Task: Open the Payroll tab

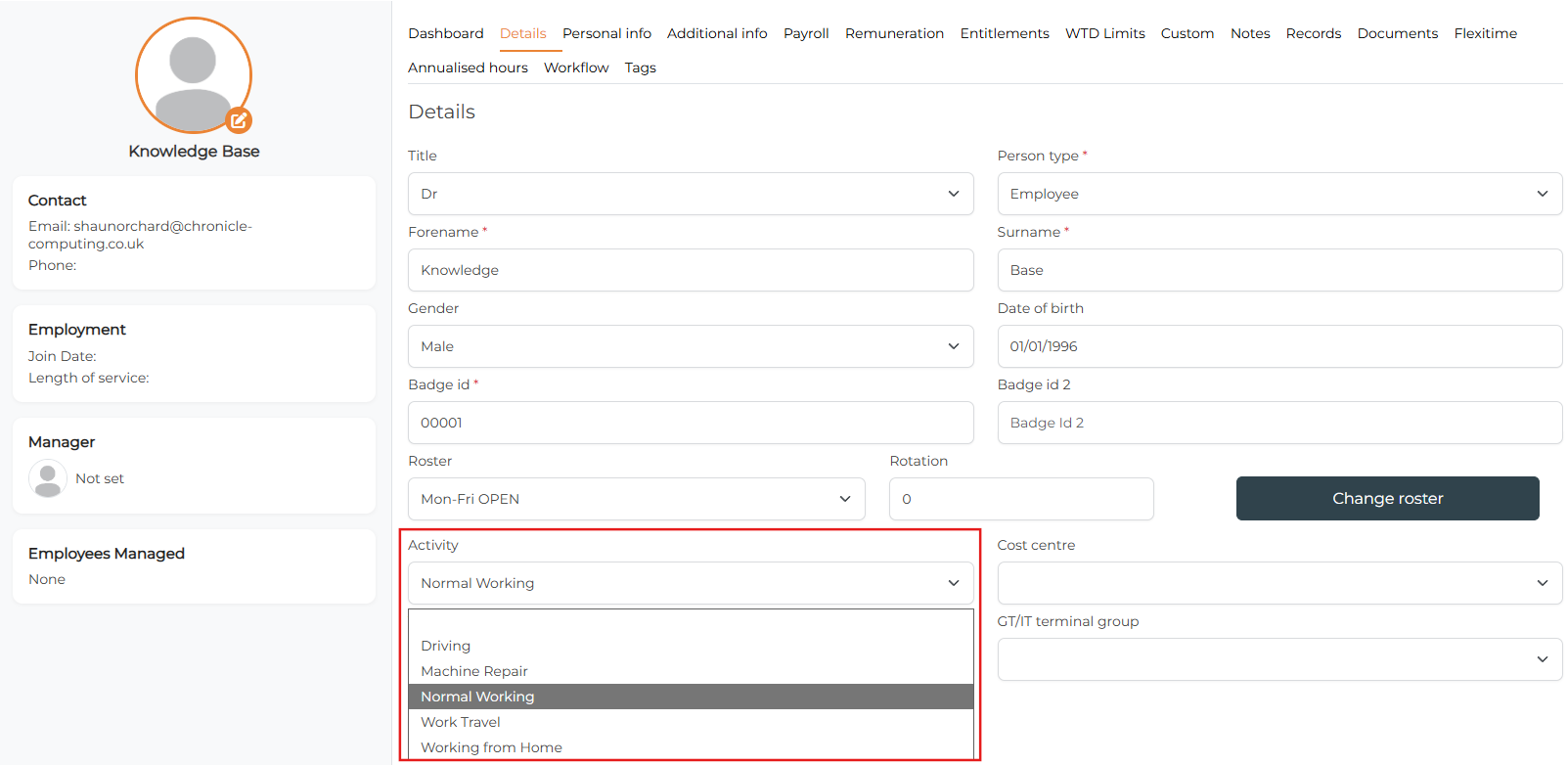Action: [806, 33]
